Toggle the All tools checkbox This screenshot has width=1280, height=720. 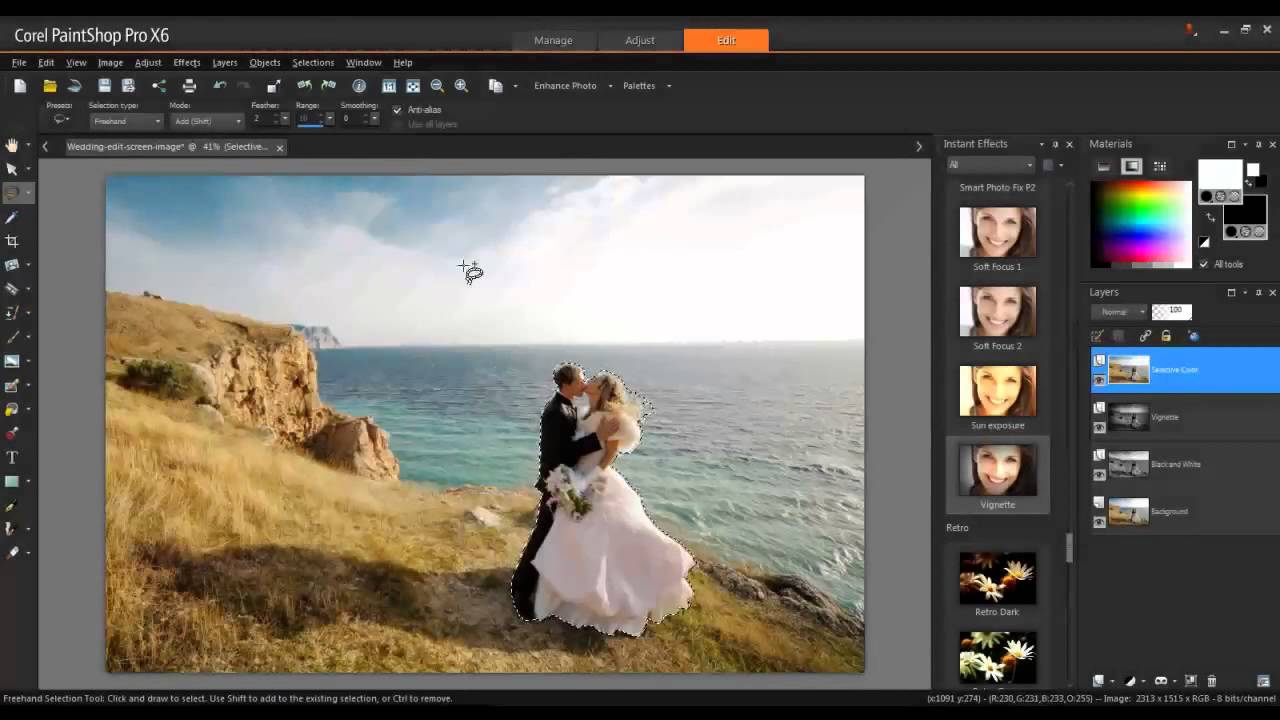(x=1203, y=264)
